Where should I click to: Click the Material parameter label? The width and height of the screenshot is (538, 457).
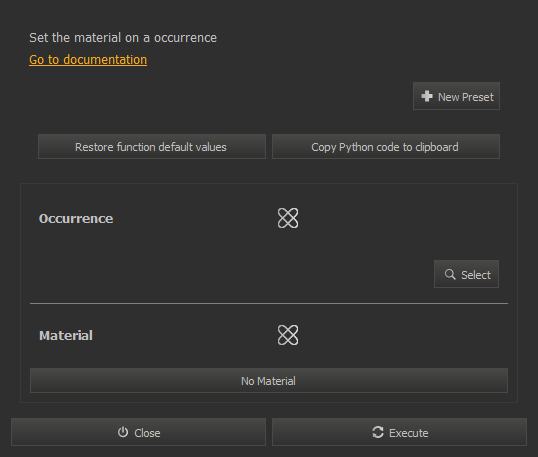click(66, 336)
